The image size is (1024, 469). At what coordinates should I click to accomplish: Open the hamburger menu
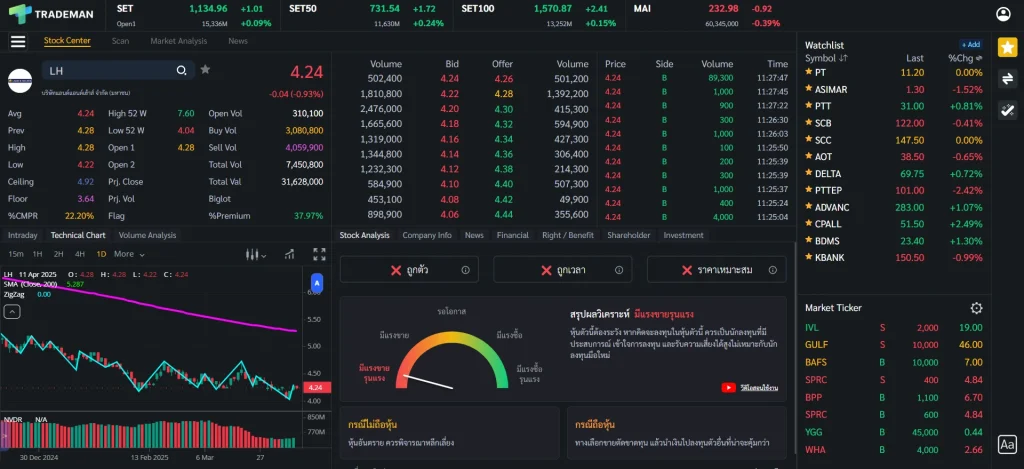click(x=18, y=42)
